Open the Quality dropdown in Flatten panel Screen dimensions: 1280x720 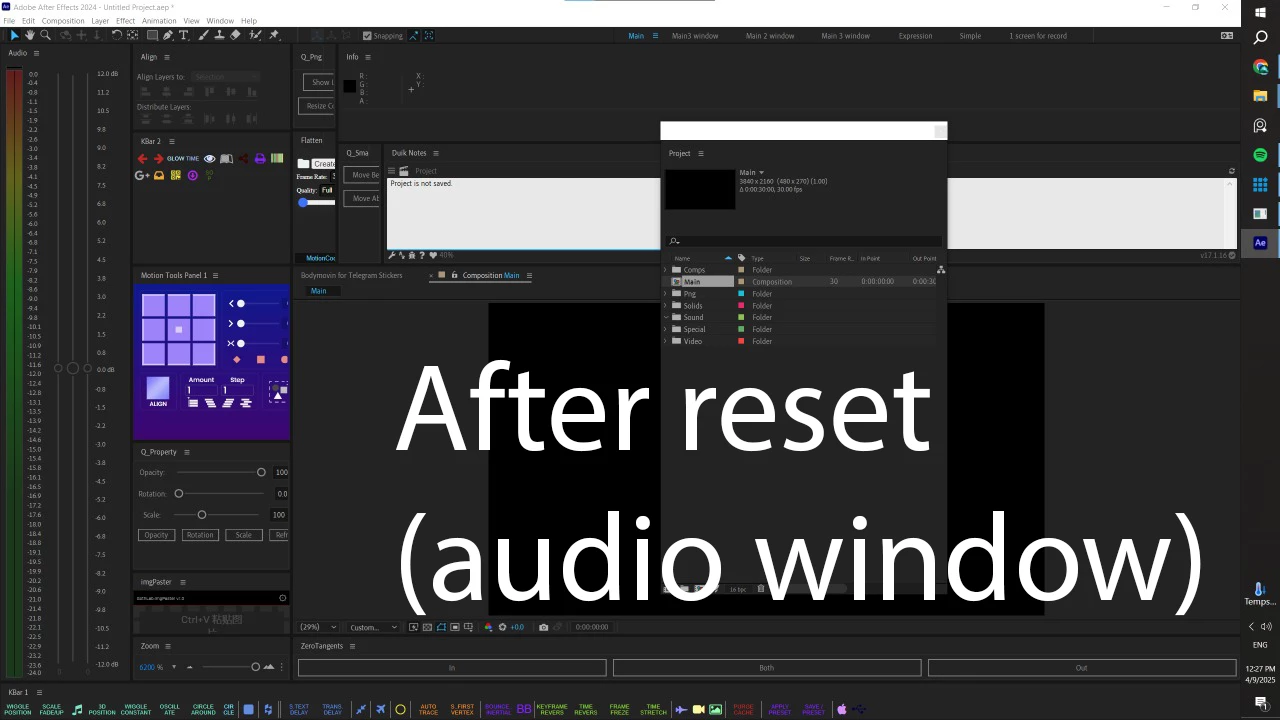[327, 190]
